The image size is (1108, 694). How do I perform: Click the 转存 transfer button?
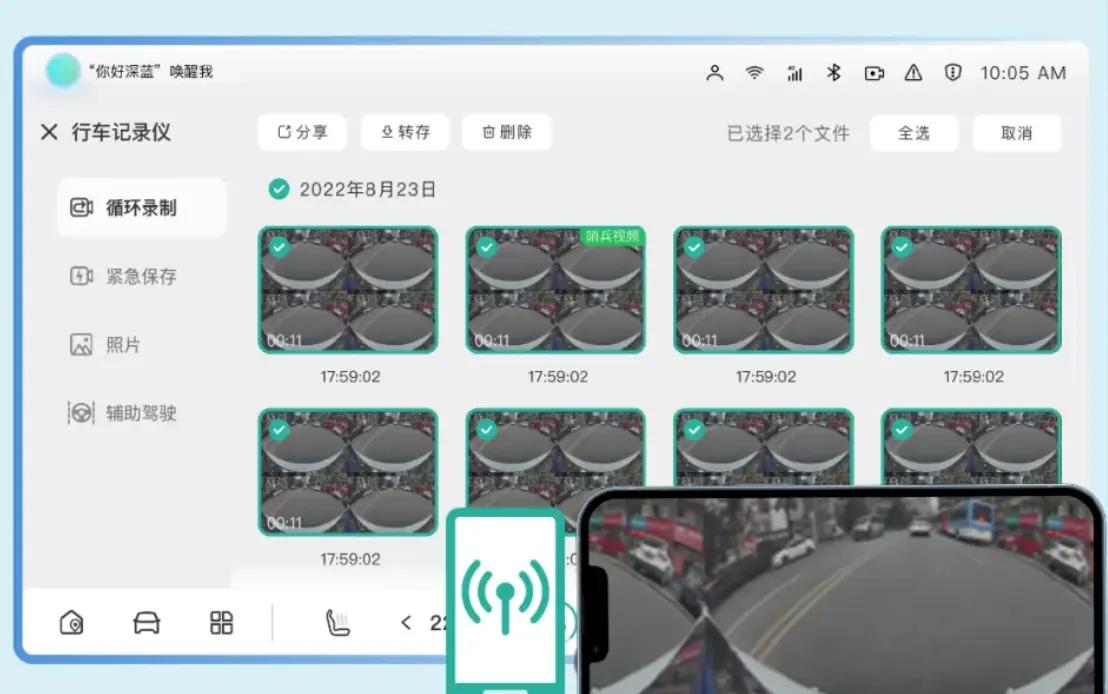(x=405, y=132)
